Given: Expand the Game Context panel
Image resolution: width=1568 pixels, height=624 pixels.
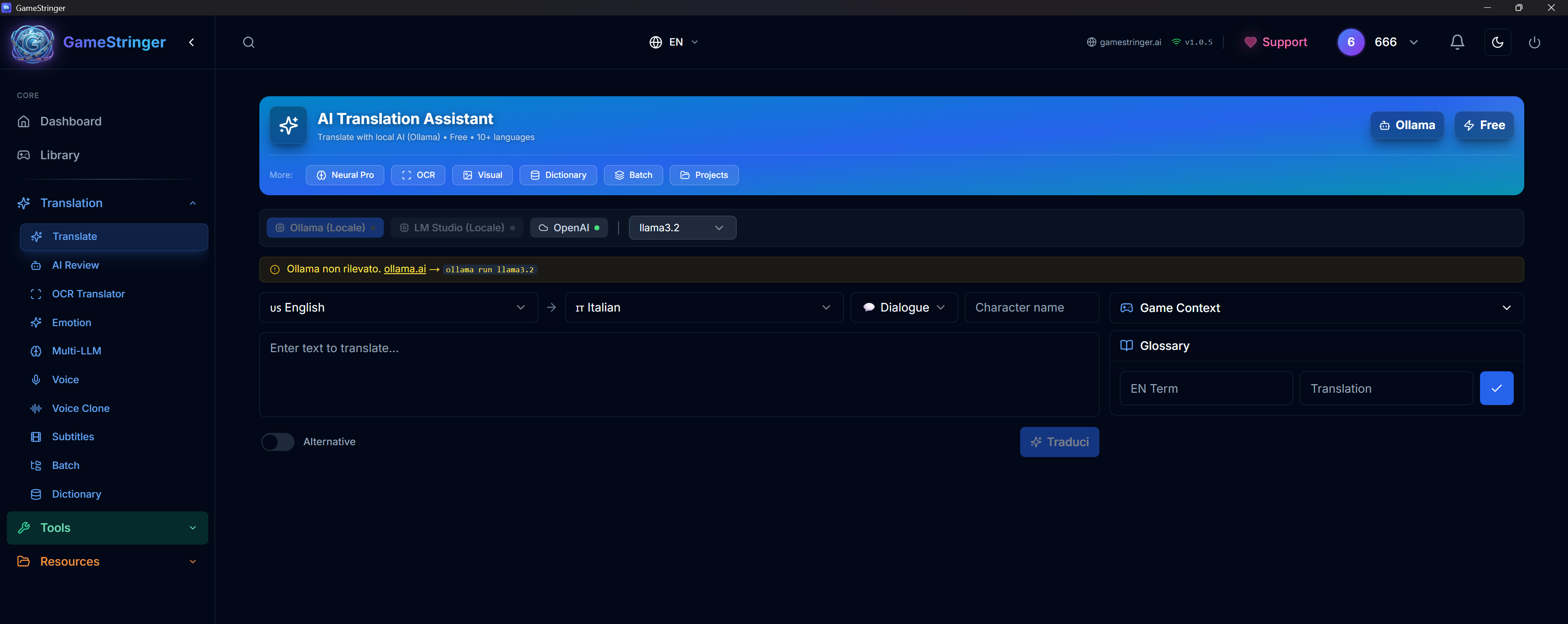Looking at the screenshot, I should click(x=1316, y=308).
